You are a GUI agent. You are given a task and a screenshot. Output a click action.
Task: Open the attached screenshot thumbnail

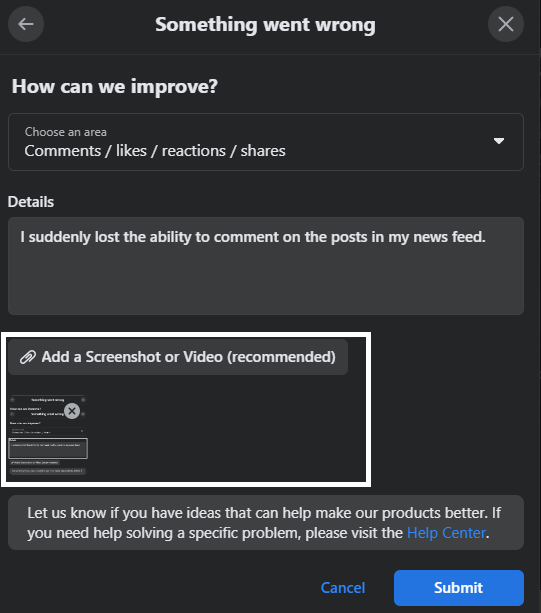pos(48,435)
